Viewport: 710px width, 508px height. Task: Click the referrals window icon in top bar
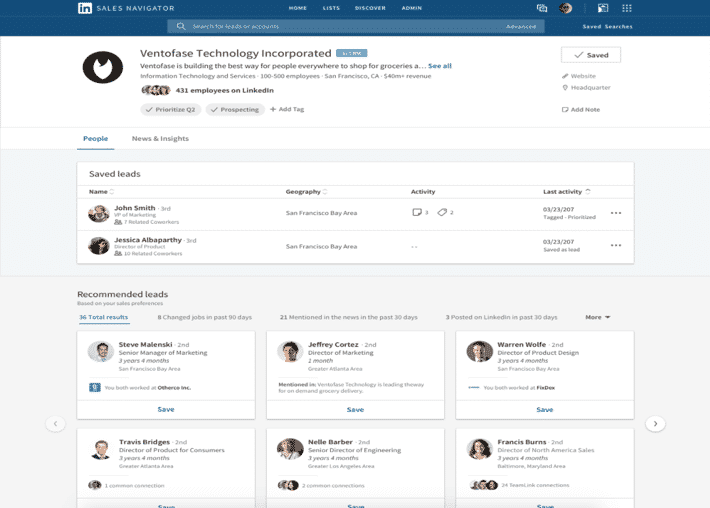(x=603, y=8)
